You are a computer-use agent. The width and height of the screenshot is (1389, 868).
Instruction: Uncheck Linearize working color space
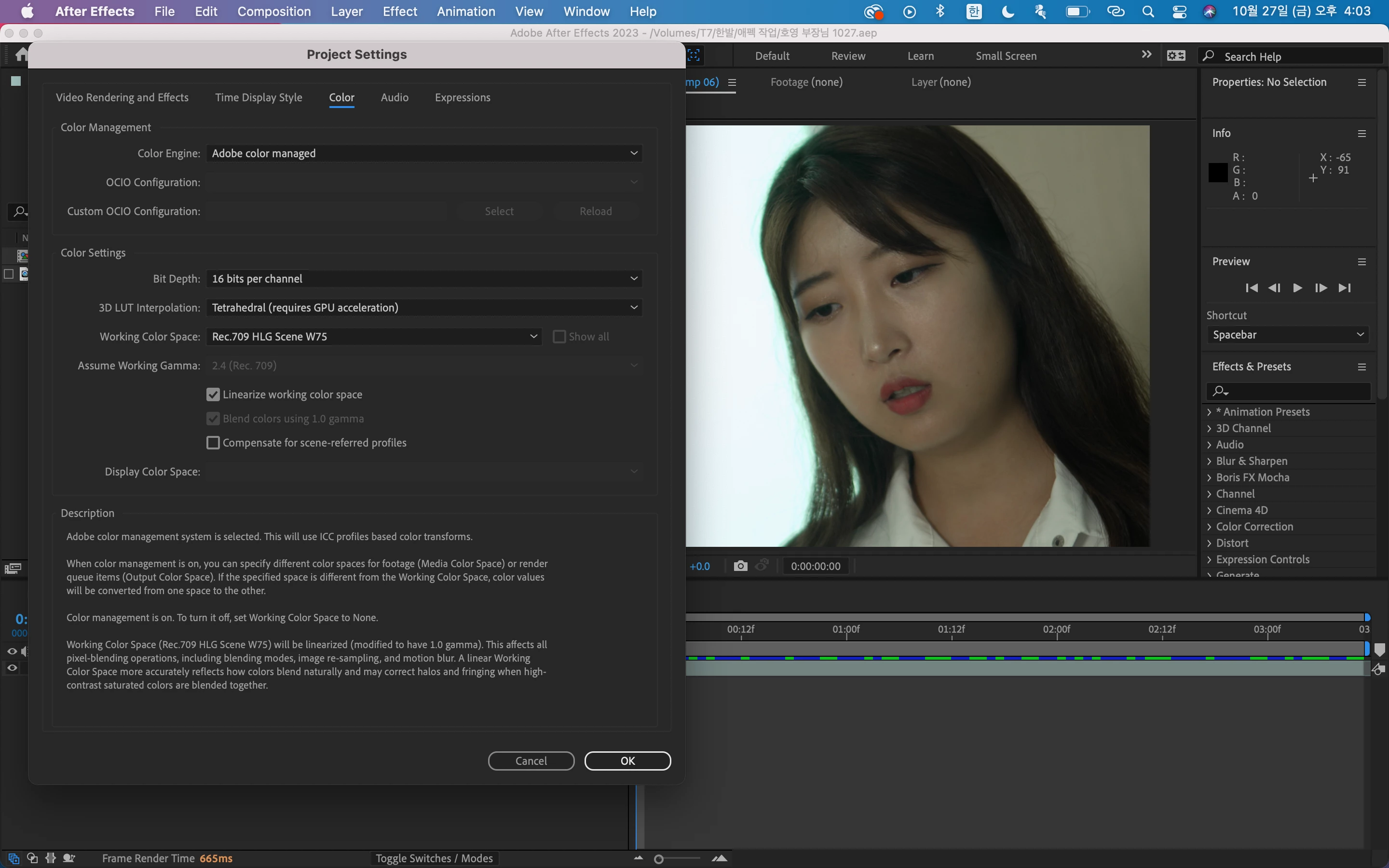point(213,394)
